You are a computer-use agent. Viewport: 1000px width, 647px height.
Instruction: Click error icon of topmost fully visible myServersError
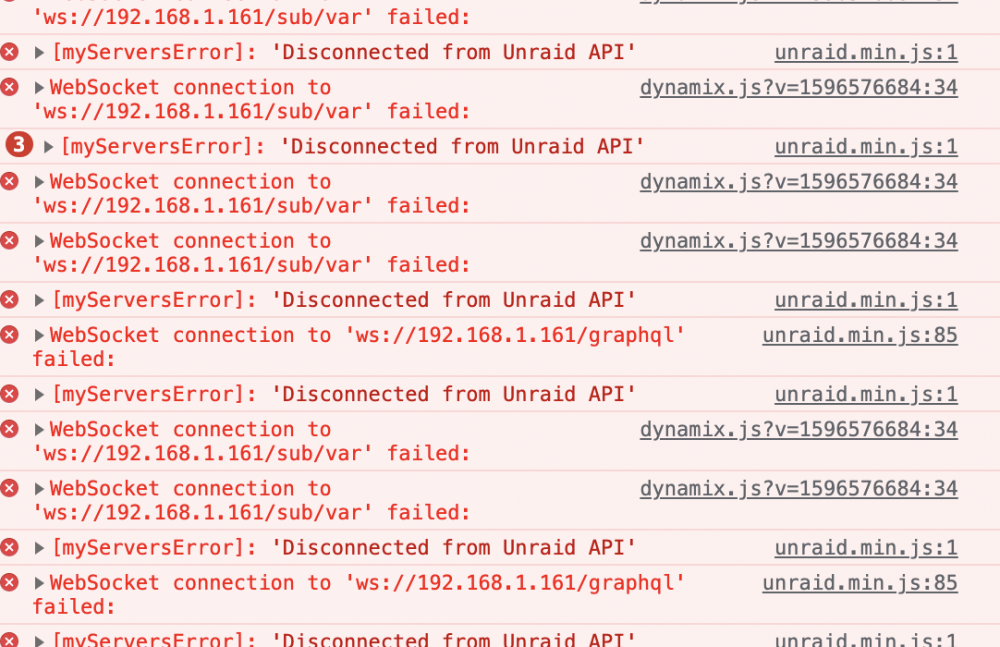10,52
